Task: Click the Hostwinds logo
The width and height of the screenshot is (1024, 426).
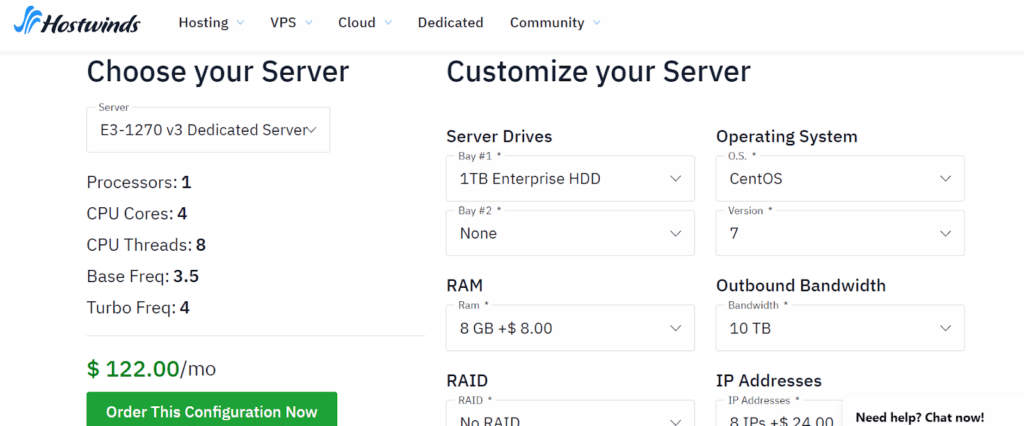Action: coord(76,21)
